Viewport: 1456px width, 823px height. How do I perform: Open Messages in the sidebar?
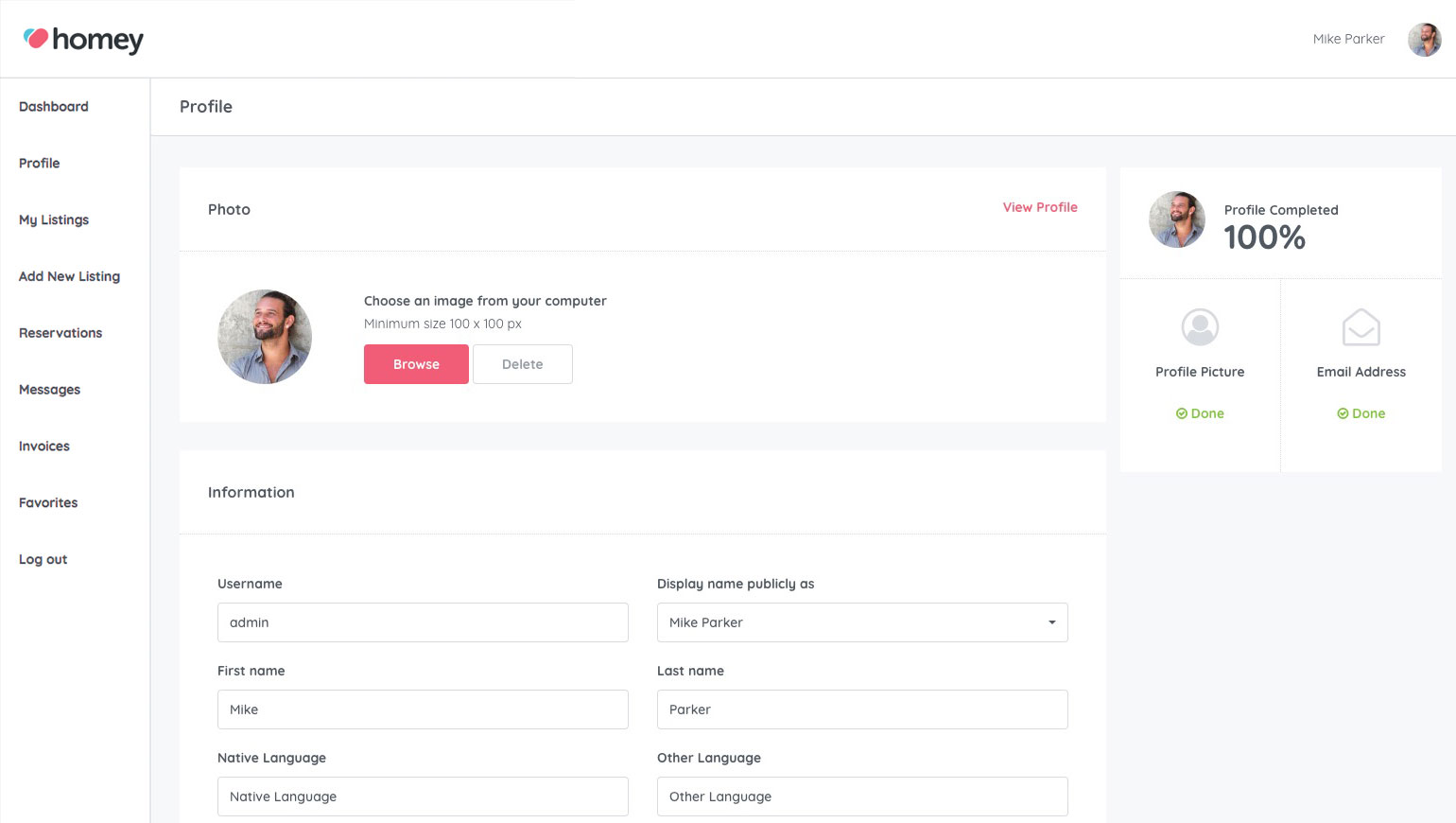click(x=49, y=390)
